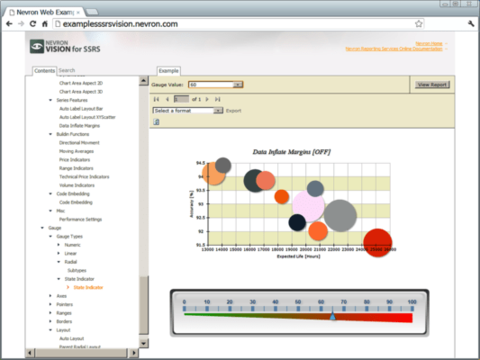
Task: Reload the page with refresh icon
Action: (33, 24)
